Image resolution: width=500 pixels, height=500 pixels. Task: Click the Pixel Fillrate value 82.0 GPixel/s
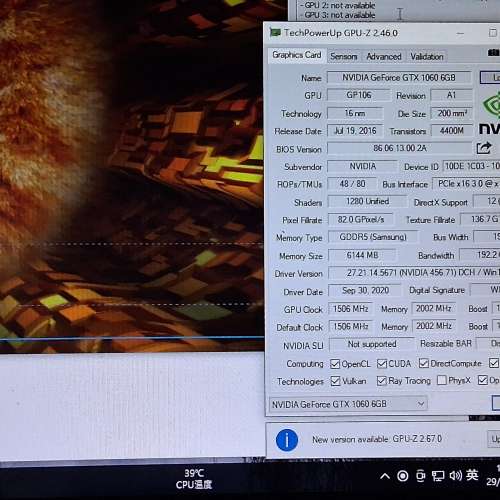click(x=361, y=219)
